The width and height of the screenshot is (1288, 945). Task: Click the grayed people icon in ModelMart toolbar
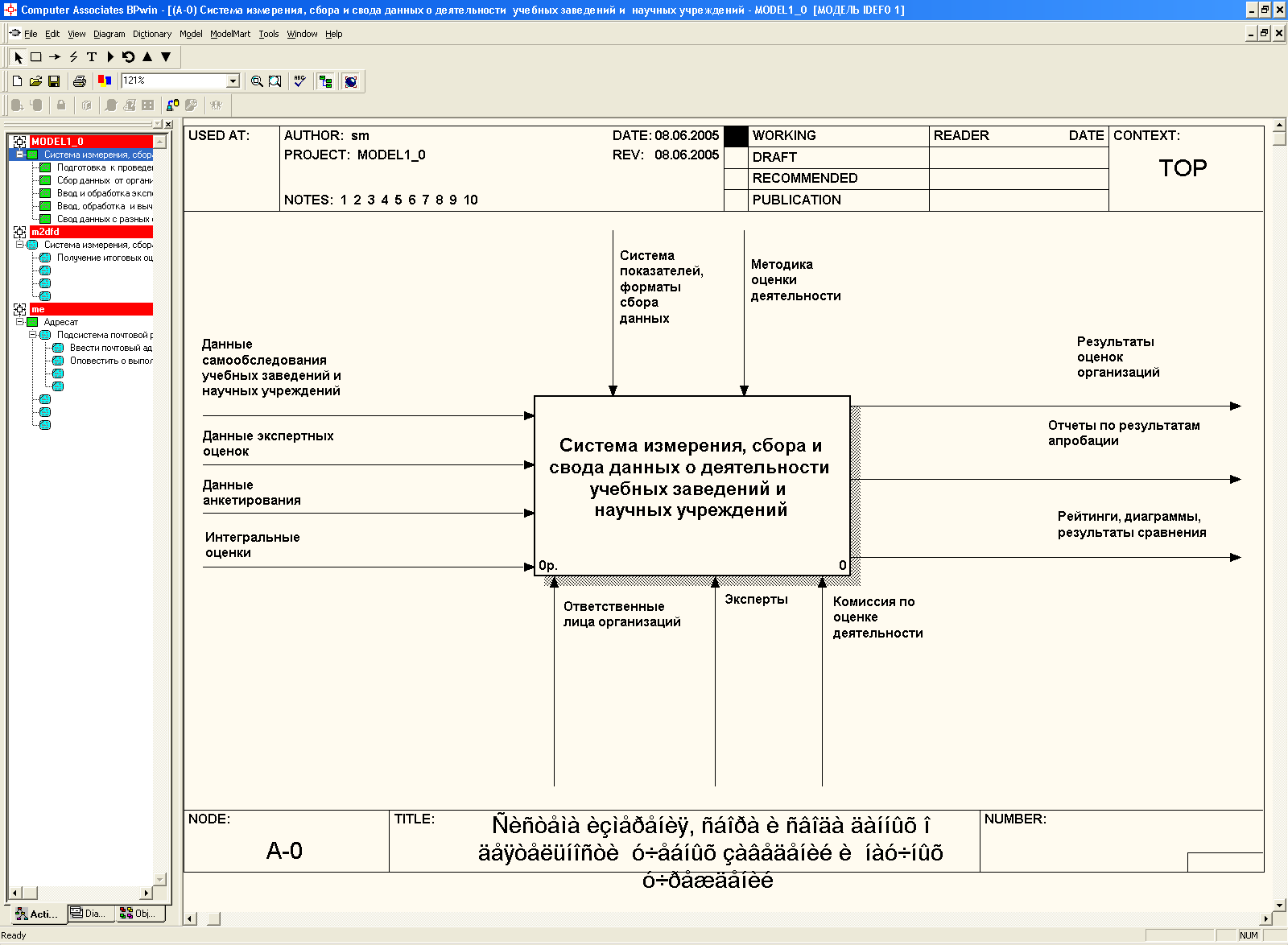pos(216,105)
